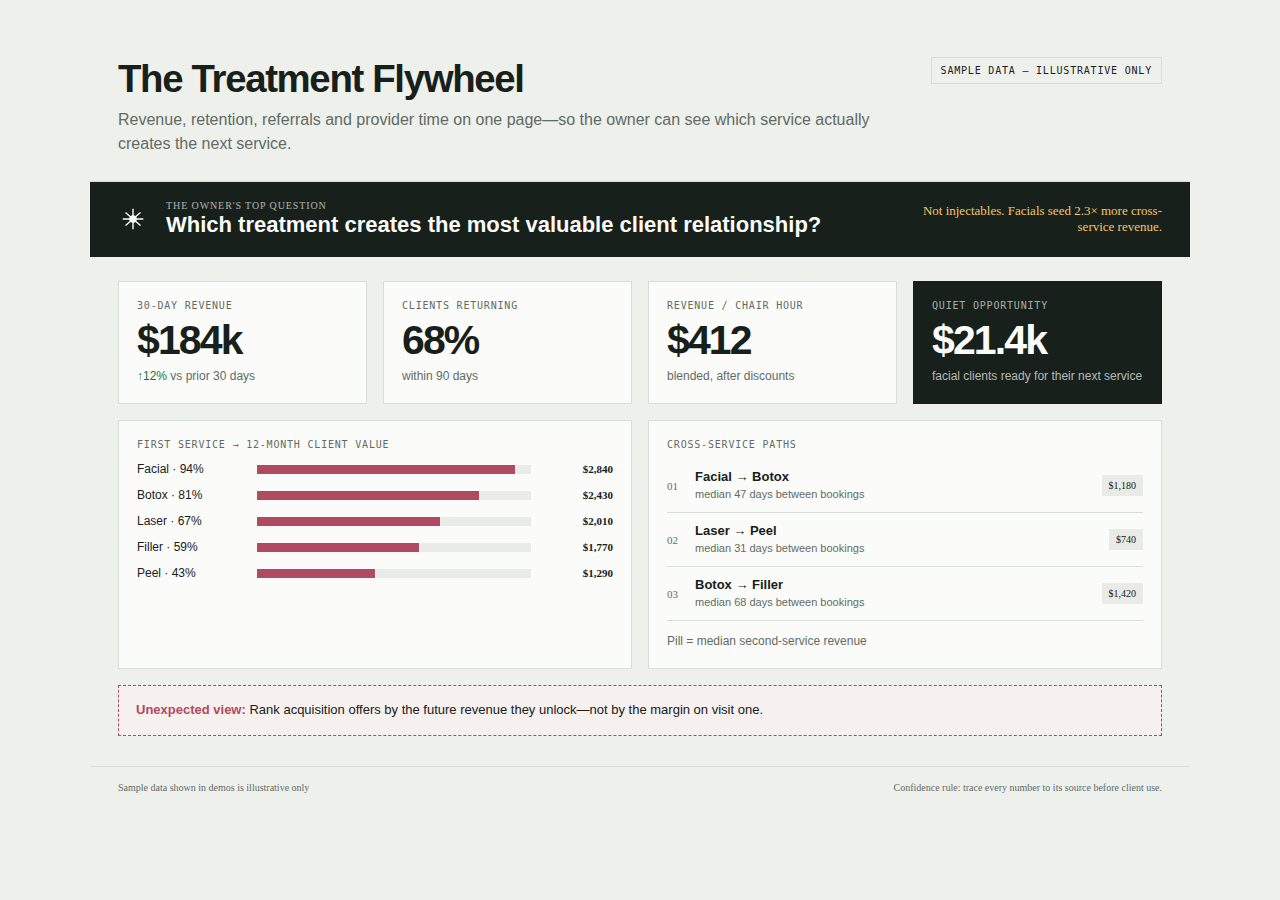This screenshot has height=900, width=1280.
Task: Click the $740 revenue pill
Action: 1126,540
